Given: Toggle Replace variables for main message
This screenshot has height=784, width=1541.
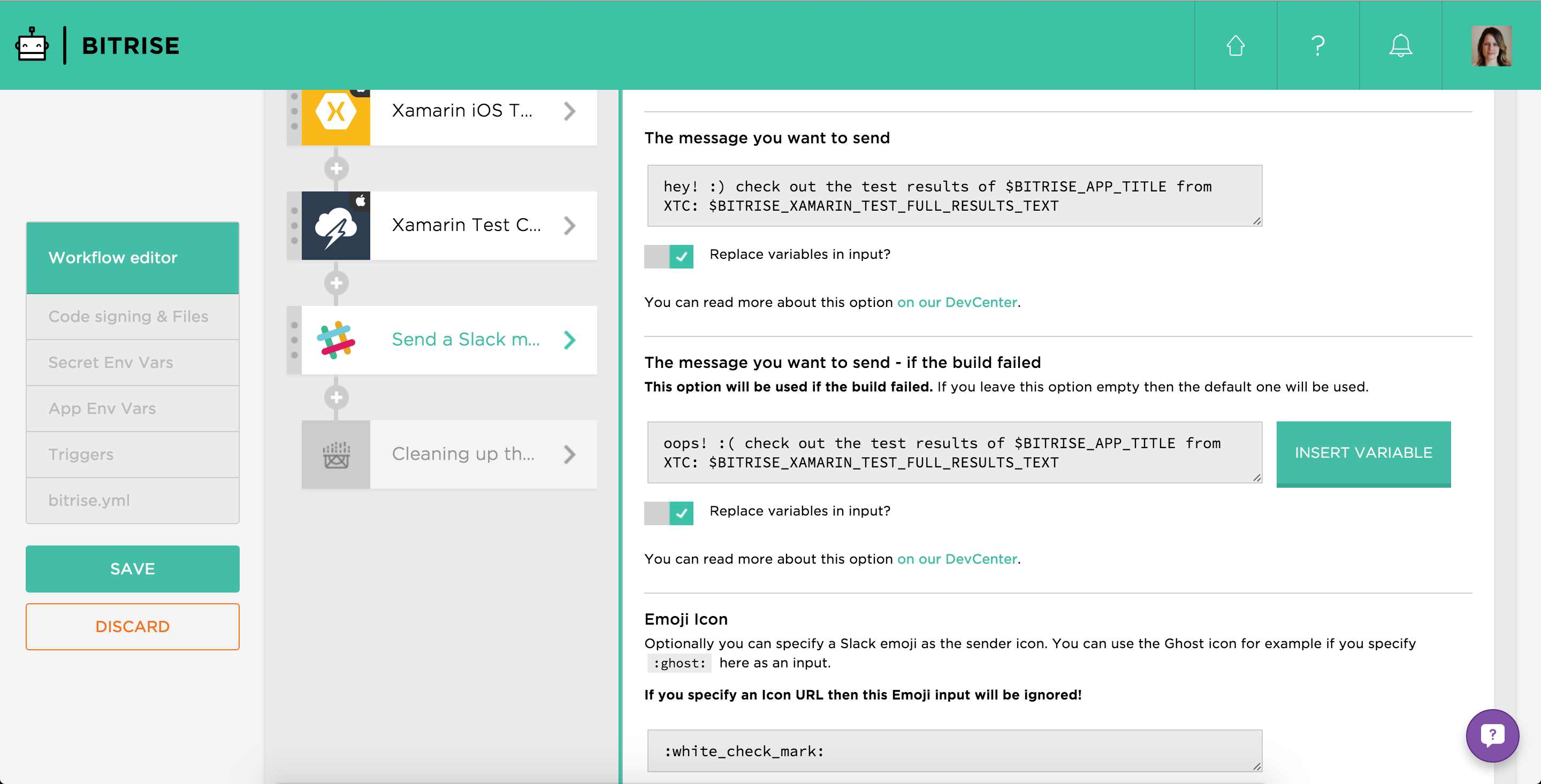Looking at the screenshot, I should [x=669, y=257].
